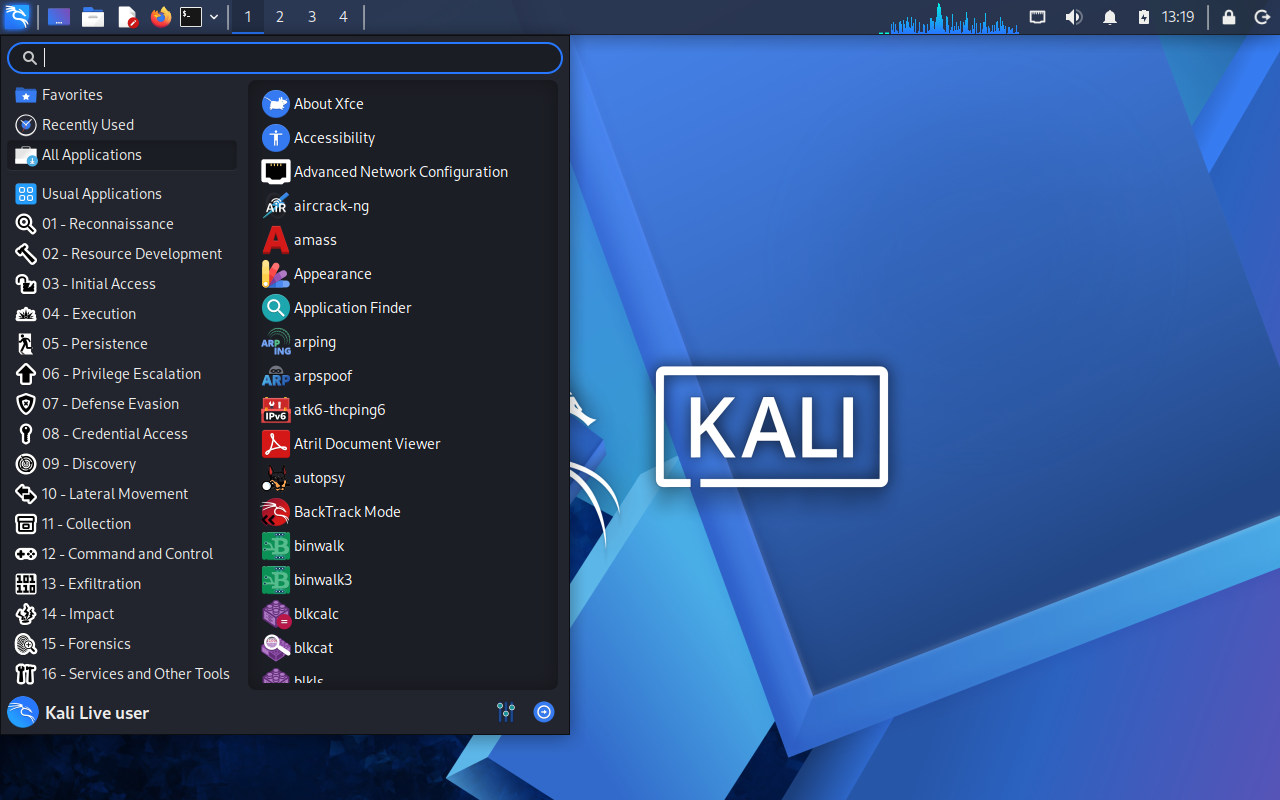Click the battery power manager icon
This screenshot has height=800, width=1280.
point(1144,17)
